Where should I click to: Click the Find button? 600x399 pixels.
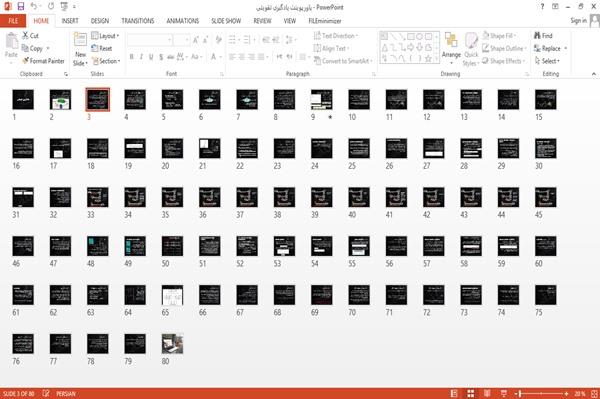(x=543, y=36)
